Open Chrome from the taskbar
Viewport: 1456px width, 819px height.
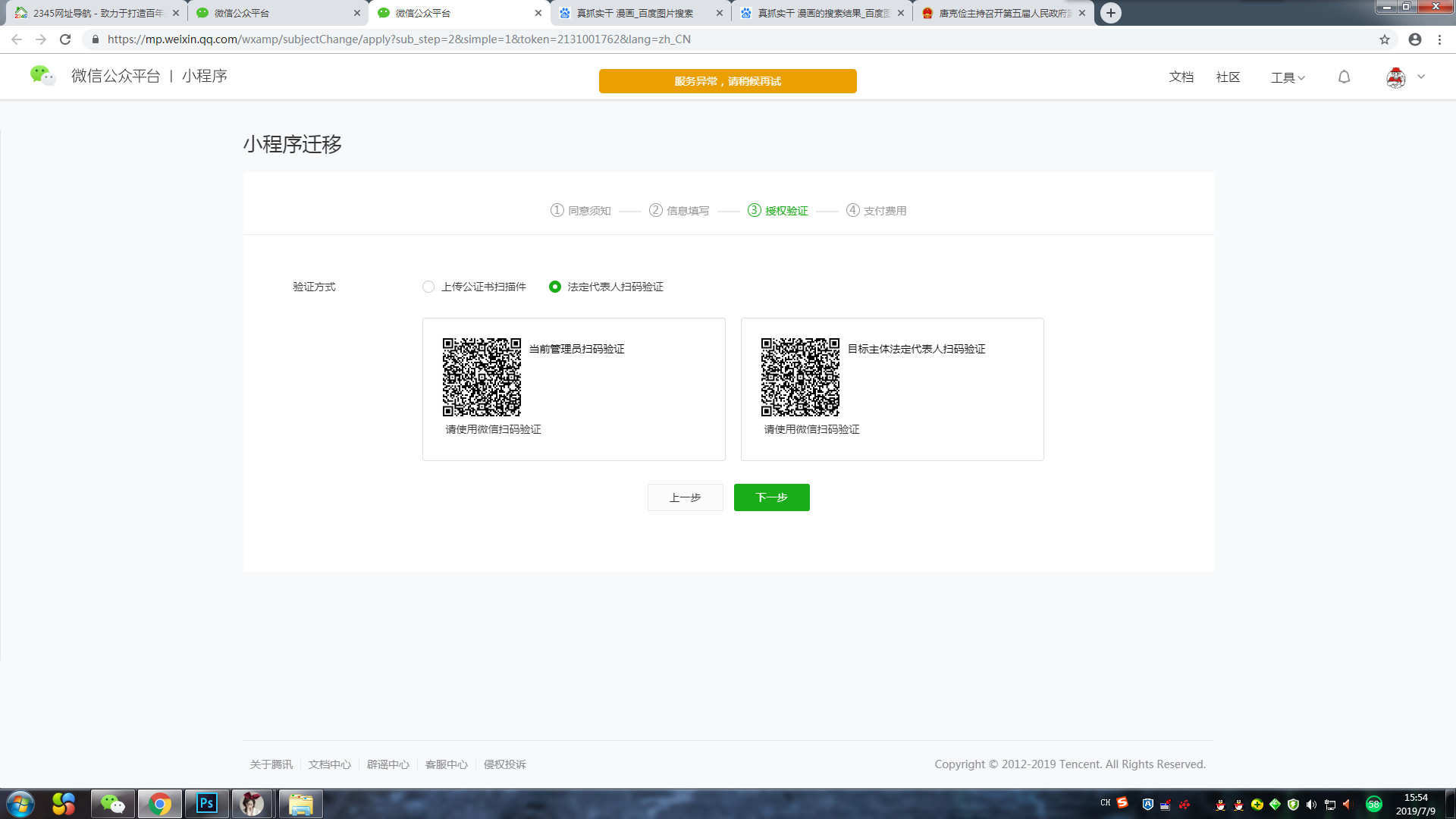point(160,804)
